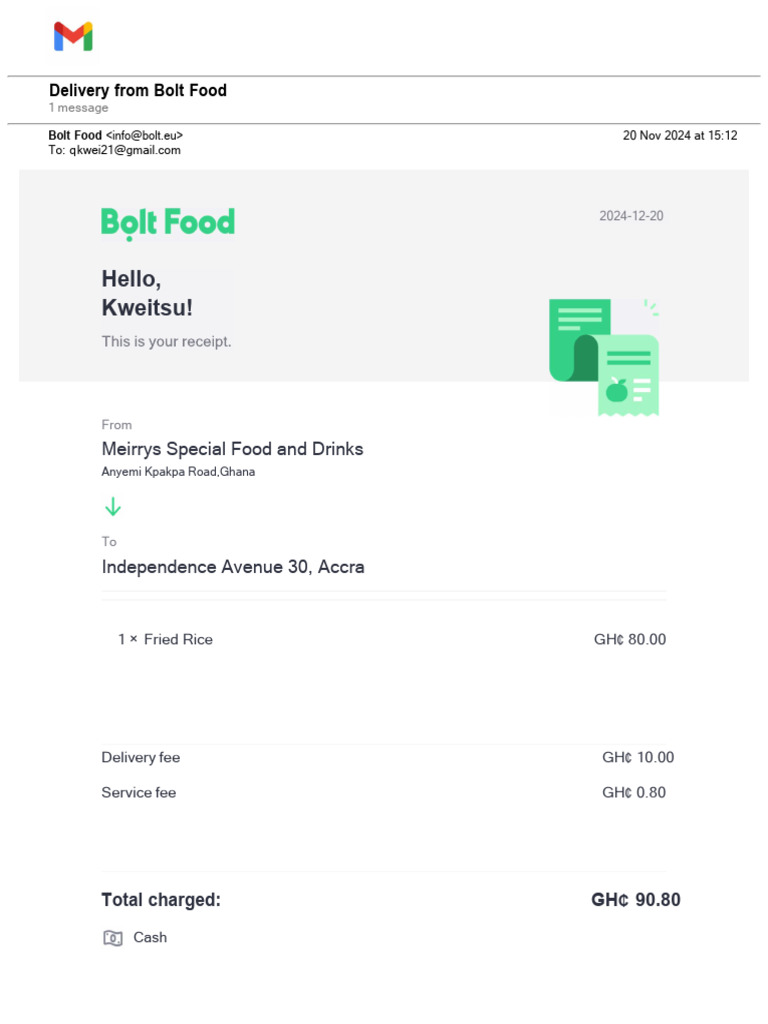Click the recipient address qkwei21@gmail.com
The image size is (768, 1024).
click(124, 150)
